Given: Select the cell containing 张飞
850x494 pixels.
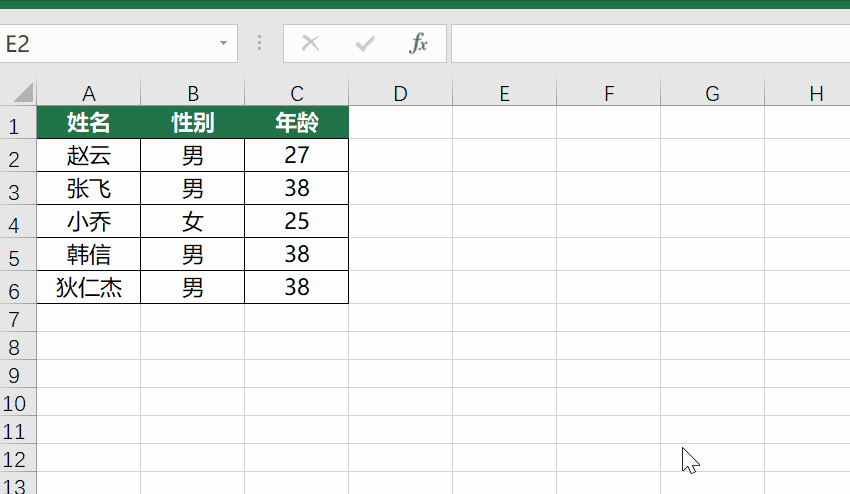Looking at the screenshot, I should point(88,189).
